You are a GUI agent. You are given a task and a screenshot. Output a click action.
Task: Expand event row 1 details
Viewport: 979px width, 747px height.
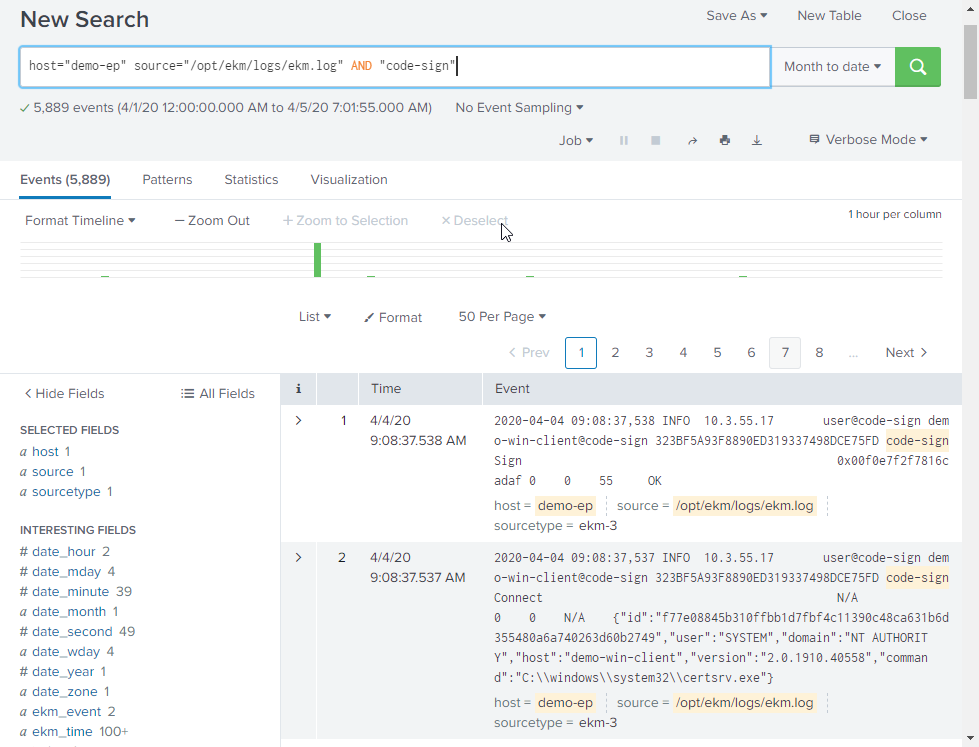(x=298, y=420)
